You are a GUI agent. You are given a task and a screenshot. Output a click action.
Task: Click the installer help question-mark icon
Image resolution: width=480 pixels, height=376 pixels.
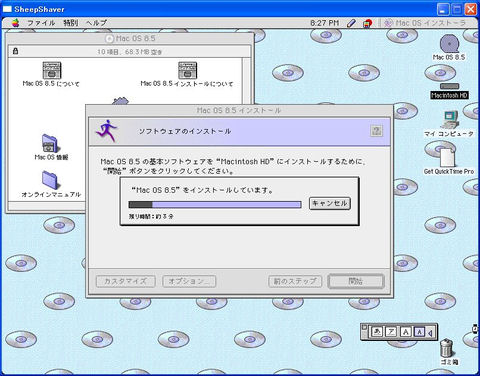coord(376,131)
